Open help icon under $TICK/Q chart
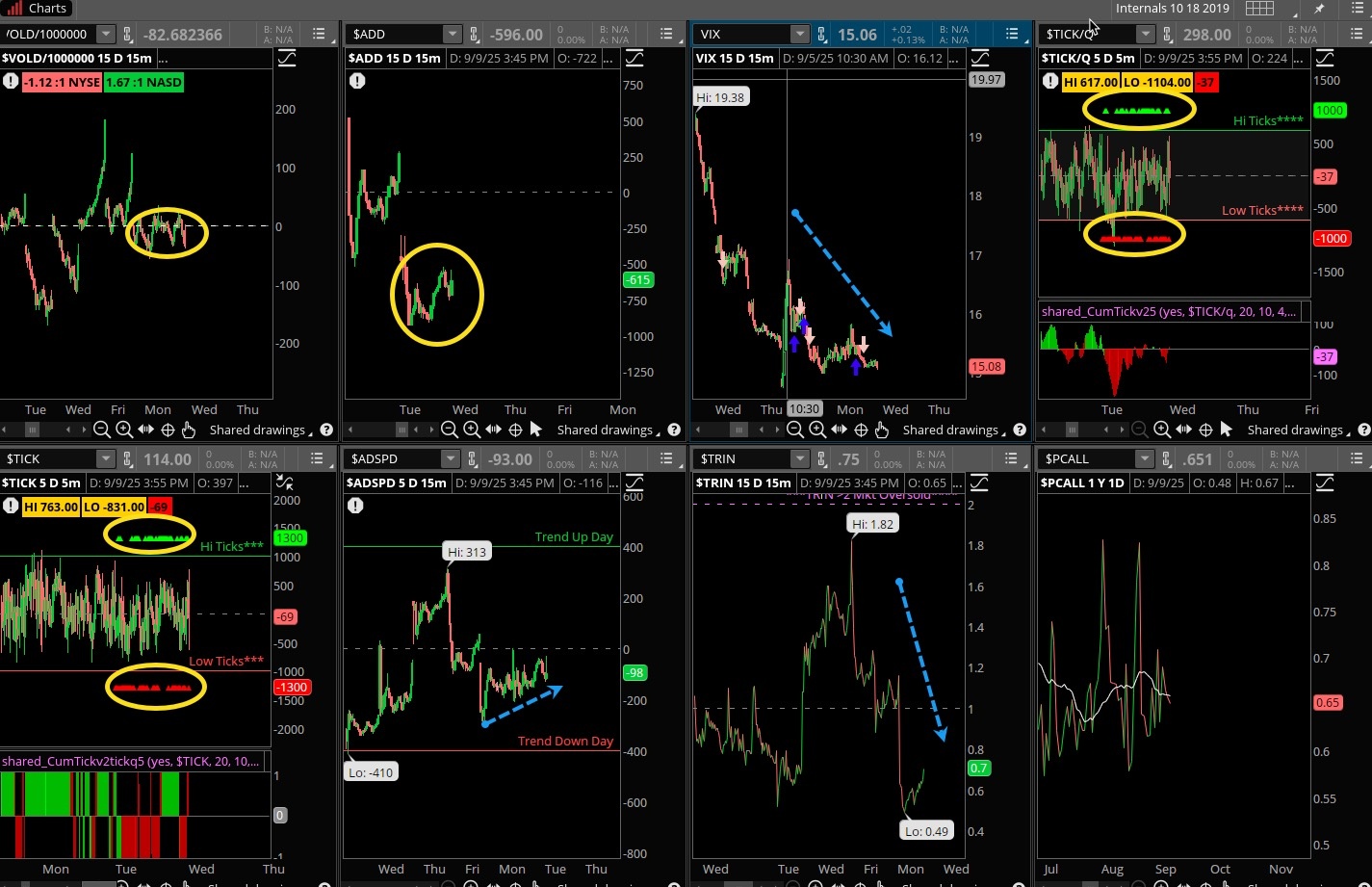 pos(1363,430)
